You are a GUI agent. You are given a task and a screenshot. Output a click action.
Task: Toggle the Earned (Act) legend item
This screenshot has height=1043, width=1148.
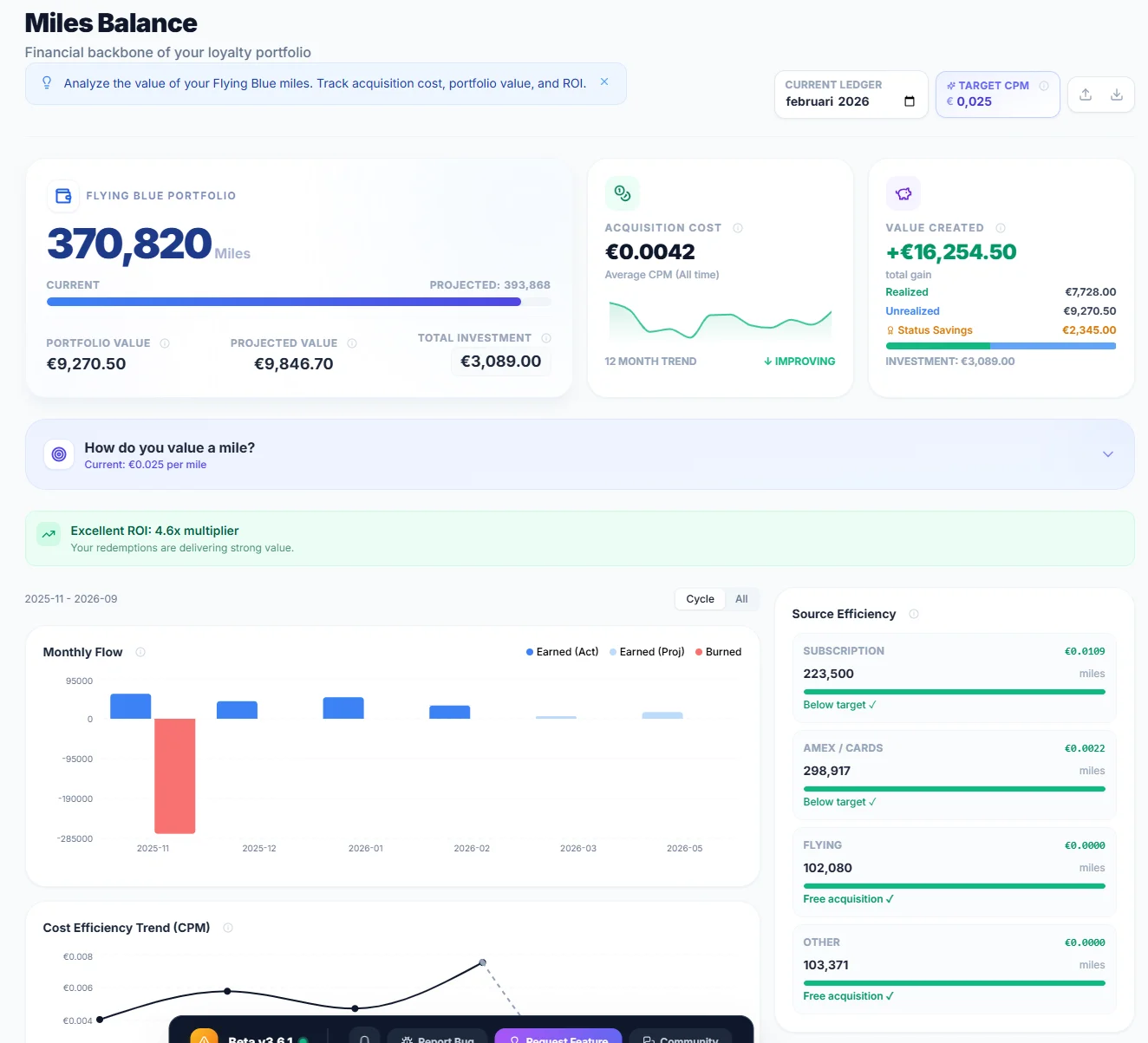(562, 651)
